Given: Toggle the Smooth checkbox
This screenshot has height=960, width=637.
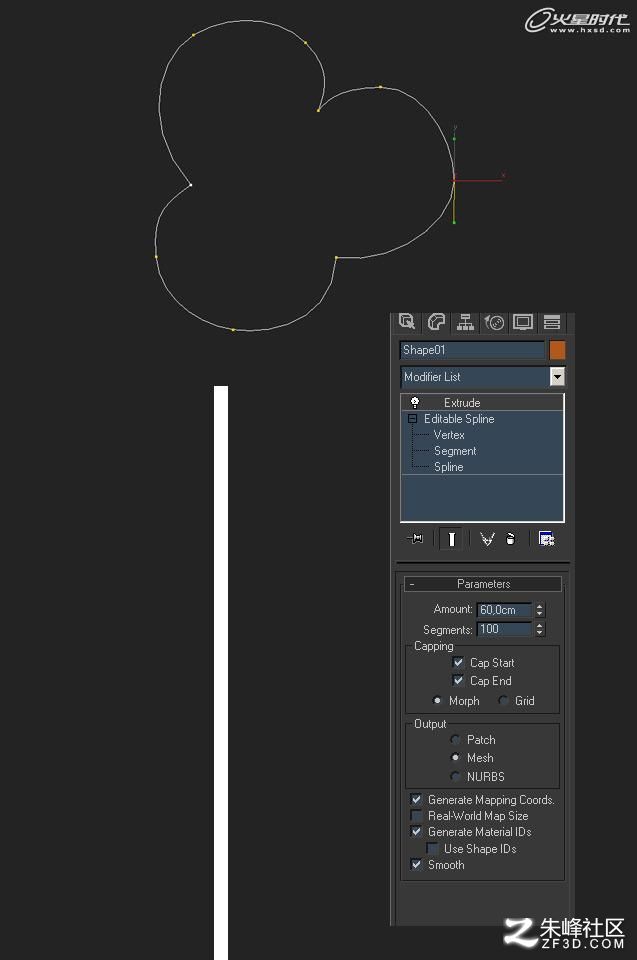Looking at the screenshot, I should click(x=416, y=864).
